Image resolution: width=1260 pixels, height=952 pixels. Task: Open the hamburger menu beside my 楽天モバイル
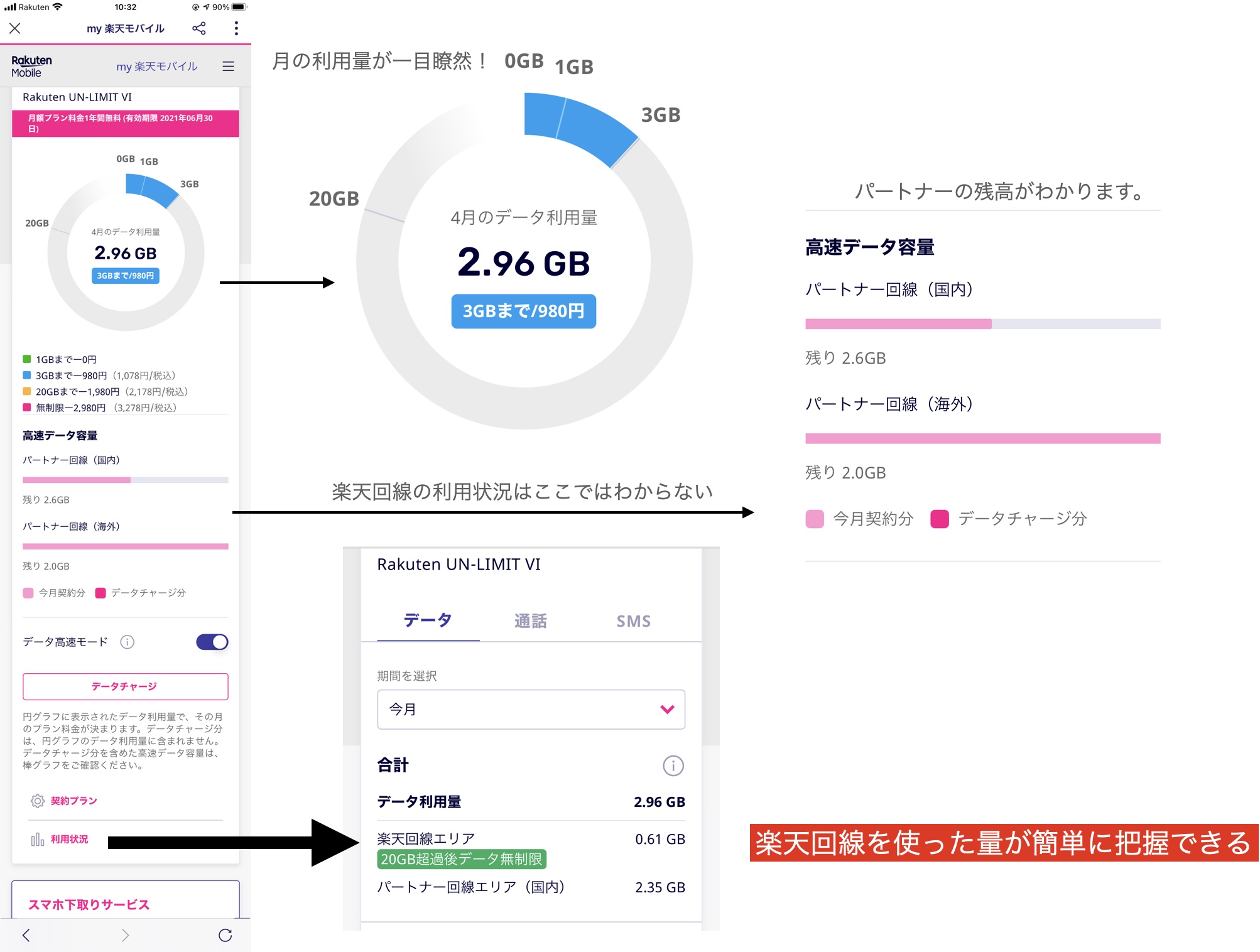point(229,67)
